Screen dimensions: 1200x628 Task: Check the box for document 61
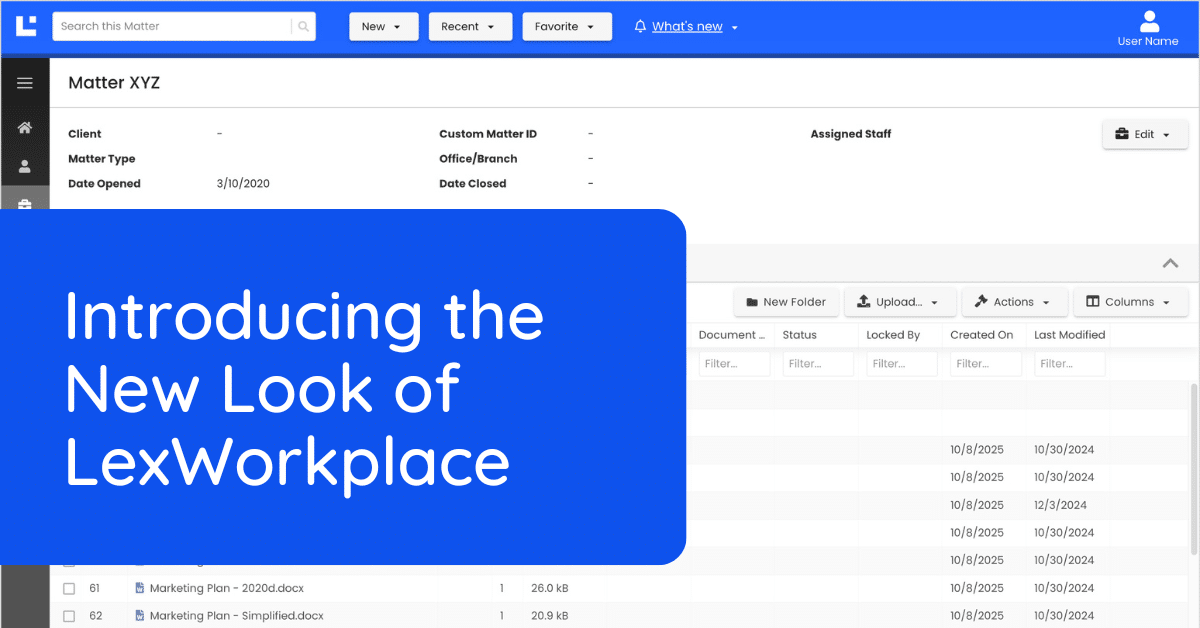69,588
